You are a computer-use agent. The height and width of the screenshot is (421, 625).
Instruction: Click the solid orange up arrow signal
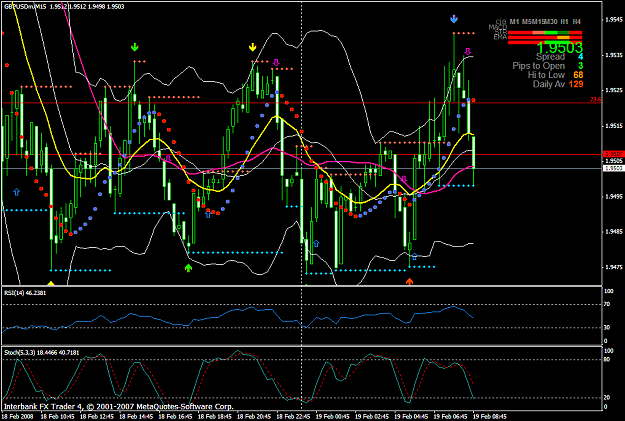409,281
